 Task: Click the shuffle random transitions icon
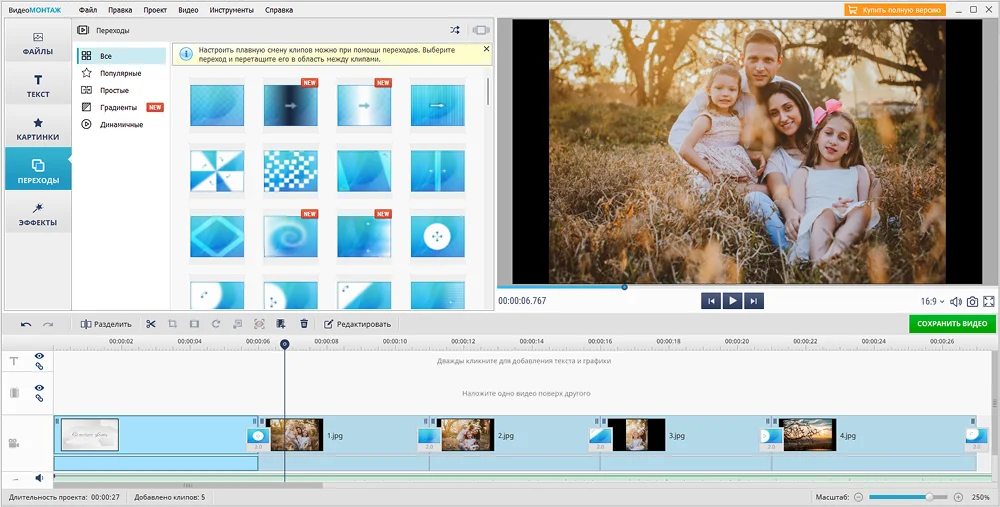point(456,30)
